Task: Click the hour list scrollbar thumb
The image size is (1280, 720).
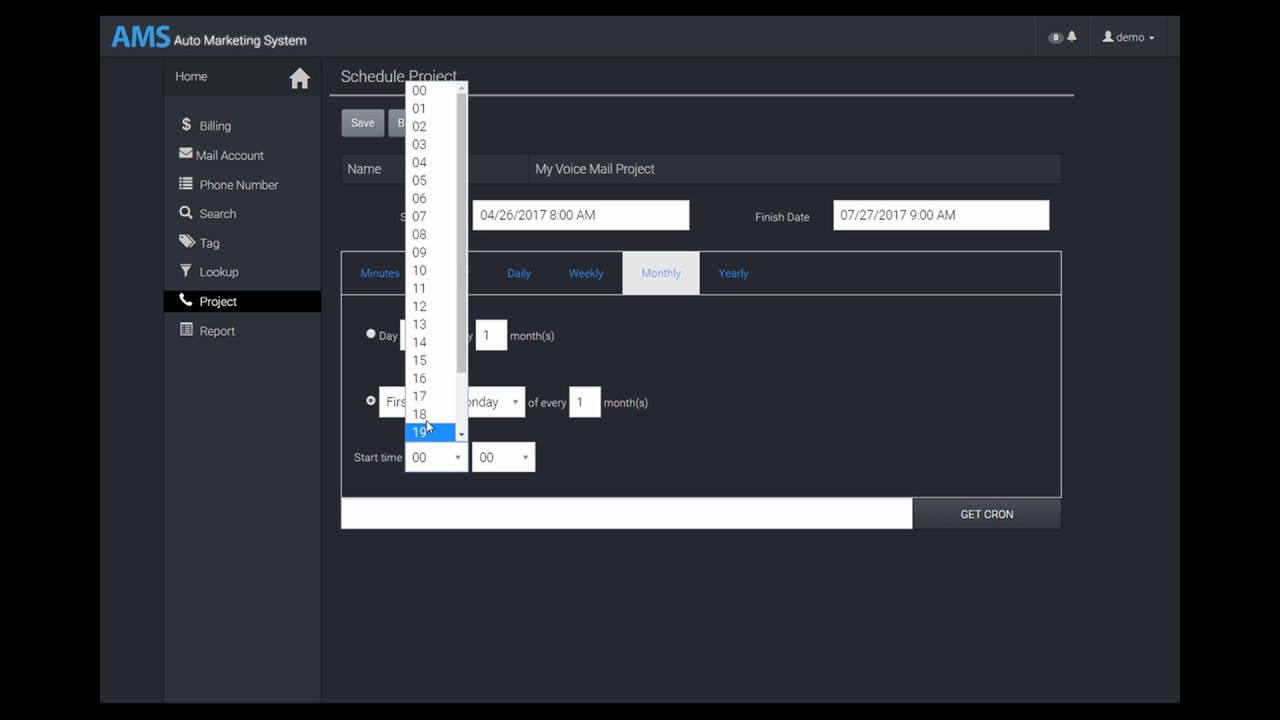Action: coord(461,232)
